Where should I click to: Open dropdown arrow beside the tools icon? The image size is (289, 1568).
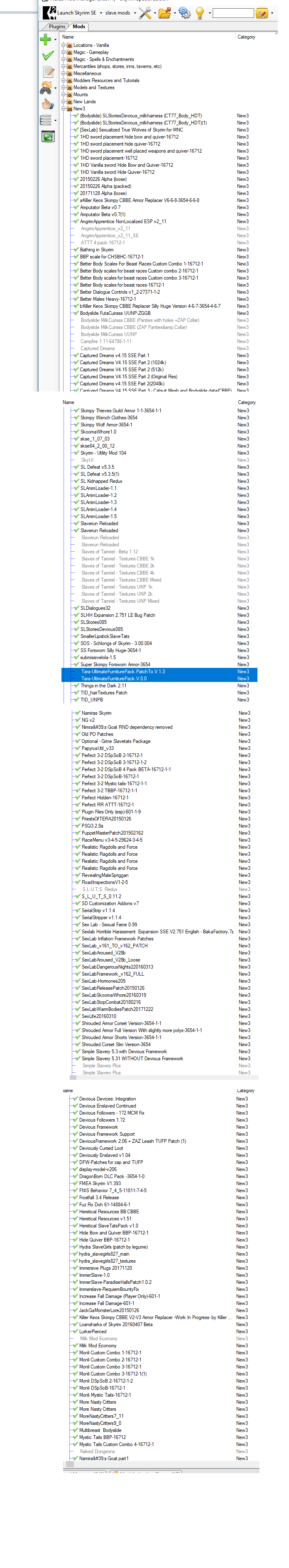pos(155,13)
